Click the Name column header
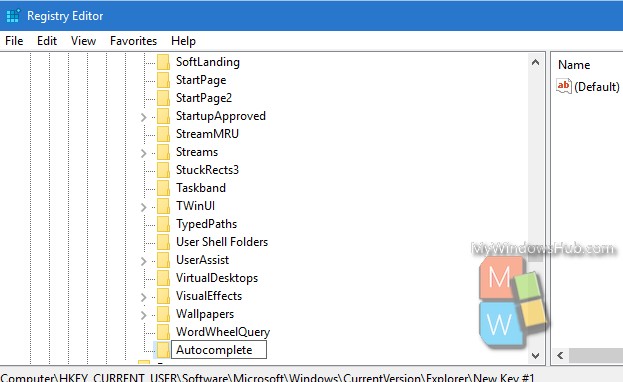623x382 pixels. coord(574,65)
